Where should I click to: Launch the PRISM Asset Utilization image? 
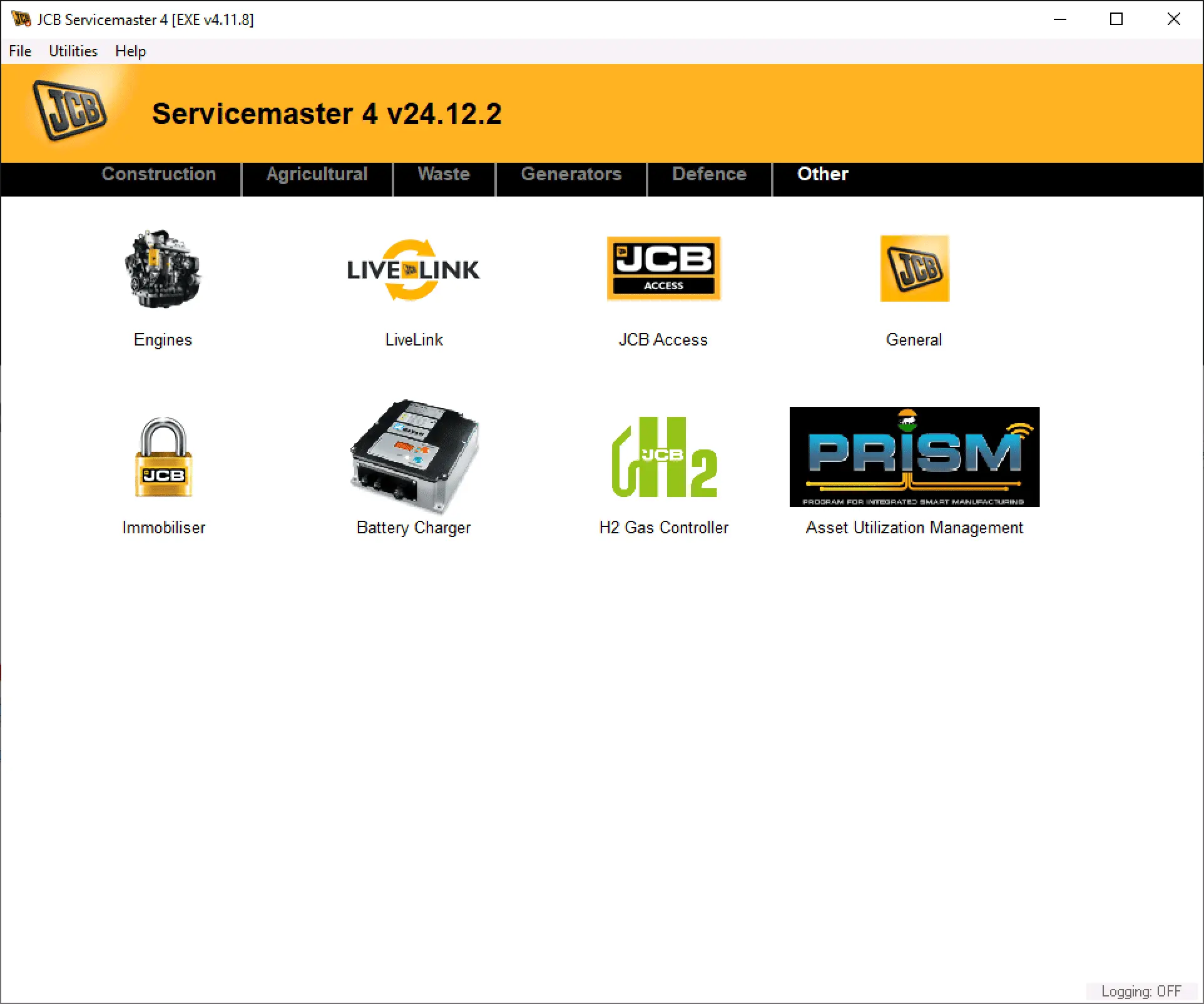914,457
